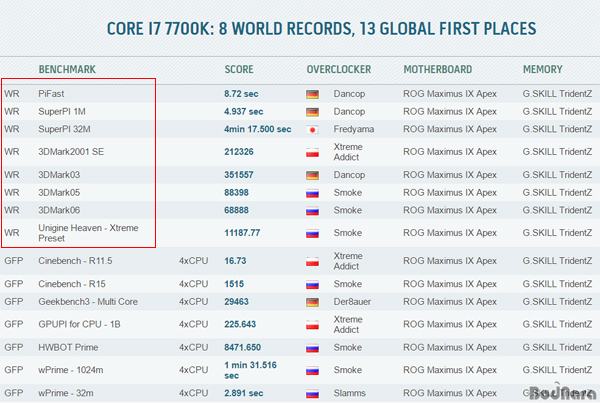600x403 pixels.
Task: Click the 29463 score
Action: pyautogui.click(x=236, y=302)
